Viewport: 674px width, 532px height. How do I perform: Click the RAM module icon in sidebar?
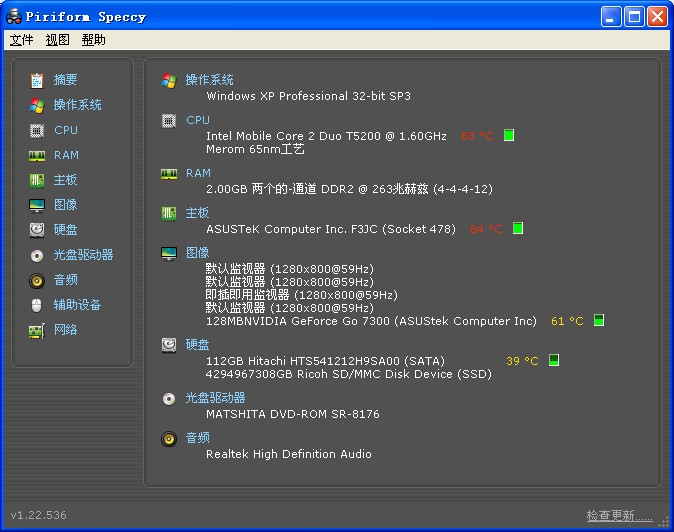click(37, 156)
